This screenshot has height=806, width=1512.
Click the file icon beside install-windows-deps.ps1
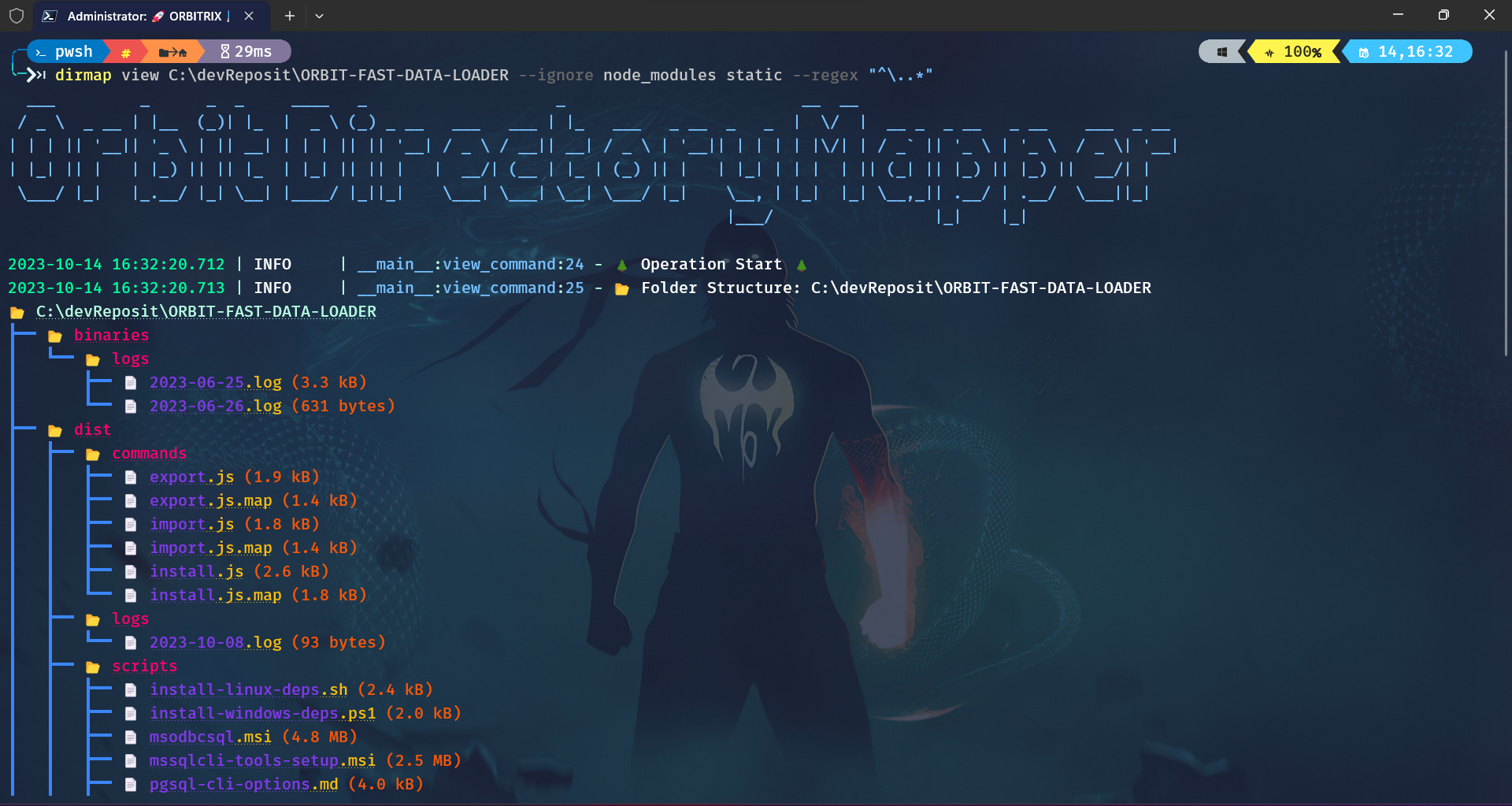131,714
